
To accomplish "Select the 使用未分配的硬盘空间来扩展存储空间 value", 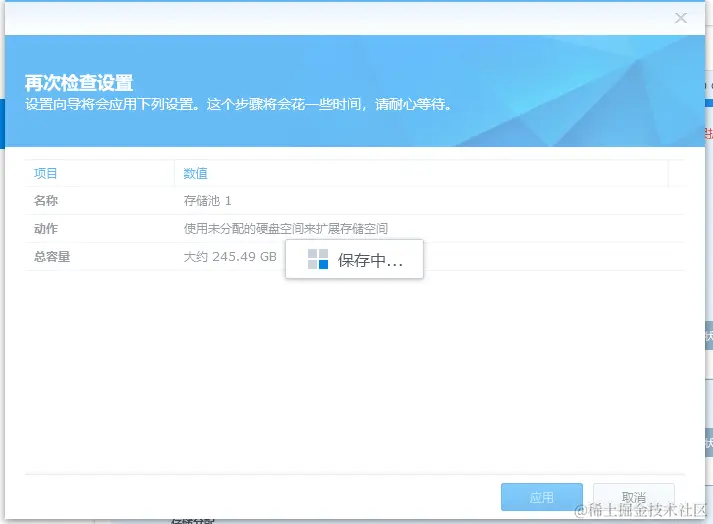I will (286, 228).
